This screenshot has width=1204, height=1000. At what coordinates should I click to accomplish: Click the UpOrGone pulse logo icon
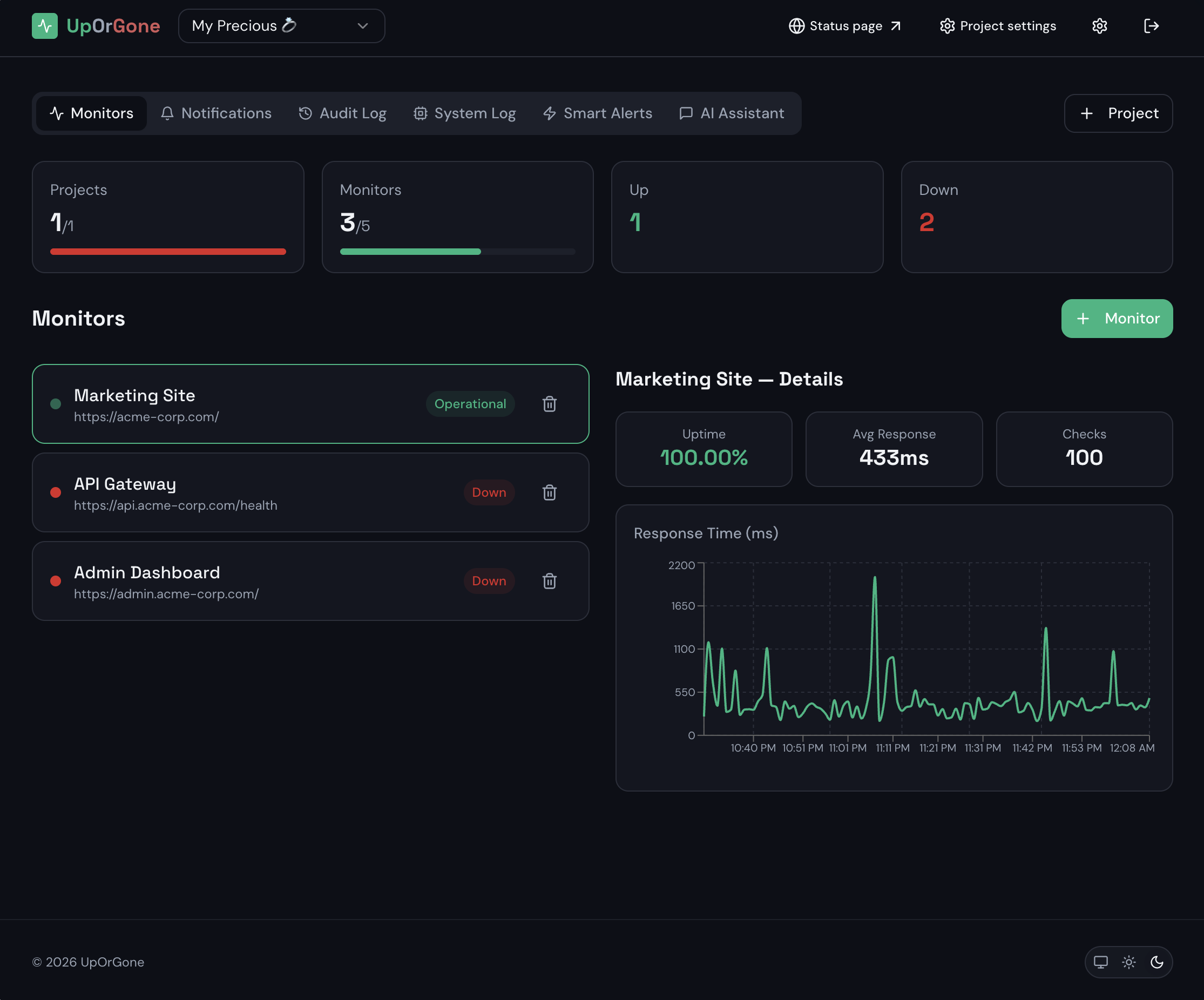(x=44, y=26)
